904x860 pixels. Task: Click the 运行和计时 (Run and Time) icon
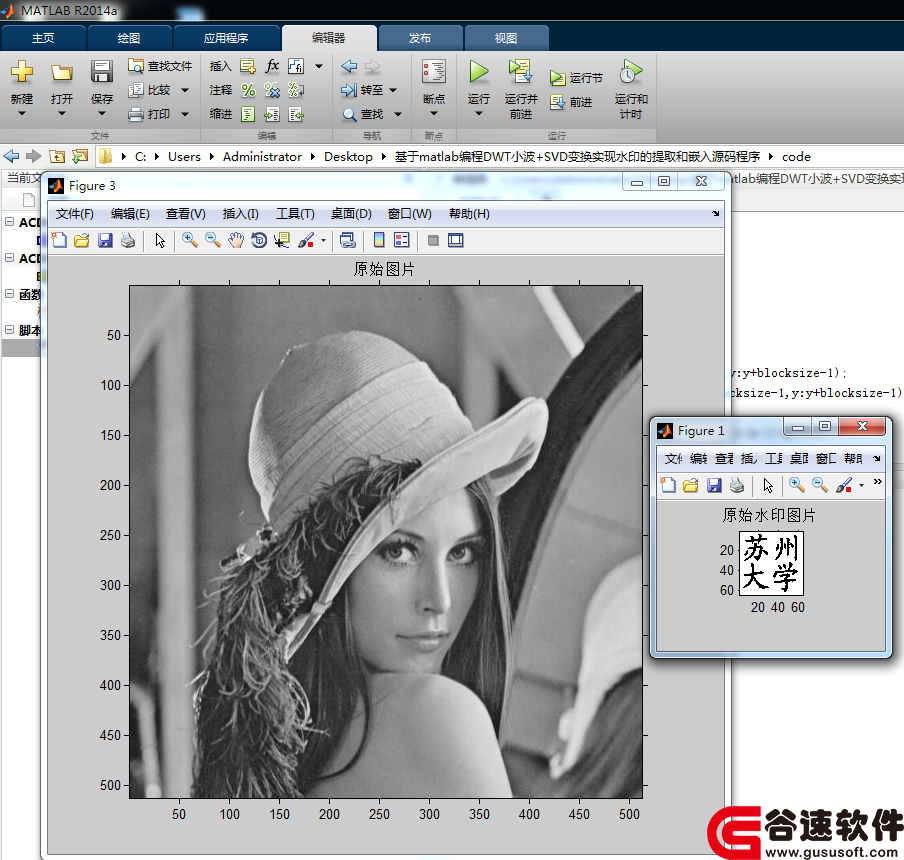[631, 72]
